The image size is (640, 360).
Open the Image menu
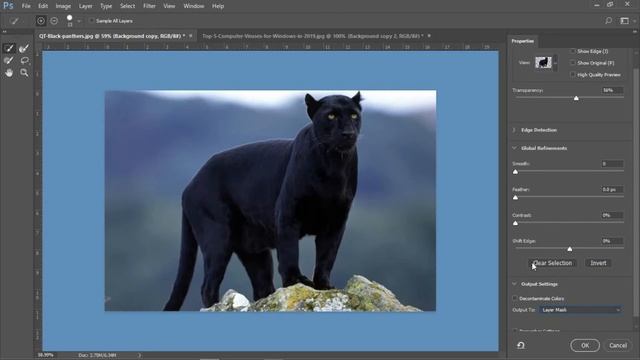click(63, 6)
